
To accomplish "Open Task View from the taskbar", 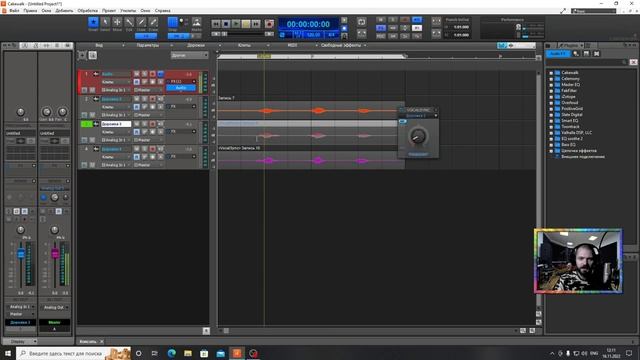I will click(155, 353).
